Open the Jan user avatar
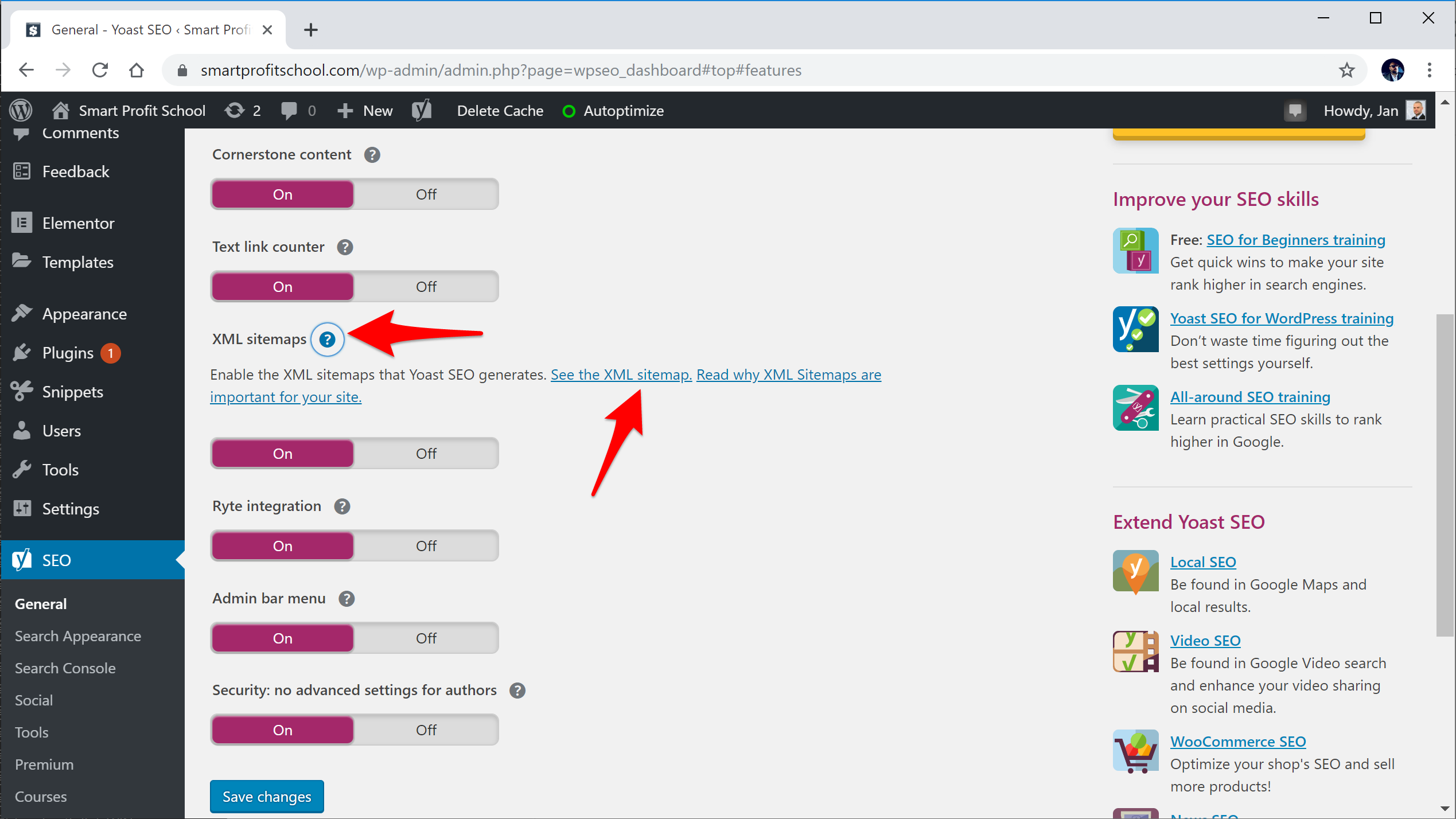This screenshot has width=1456, height=819. click(x=1416, y=110)
